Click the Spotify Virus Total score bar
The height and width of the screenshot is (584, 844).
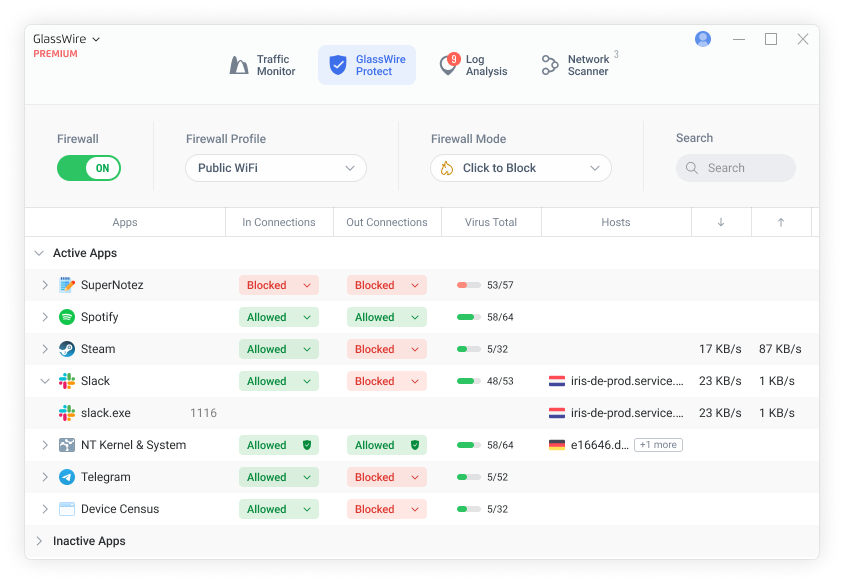[467, 317]
